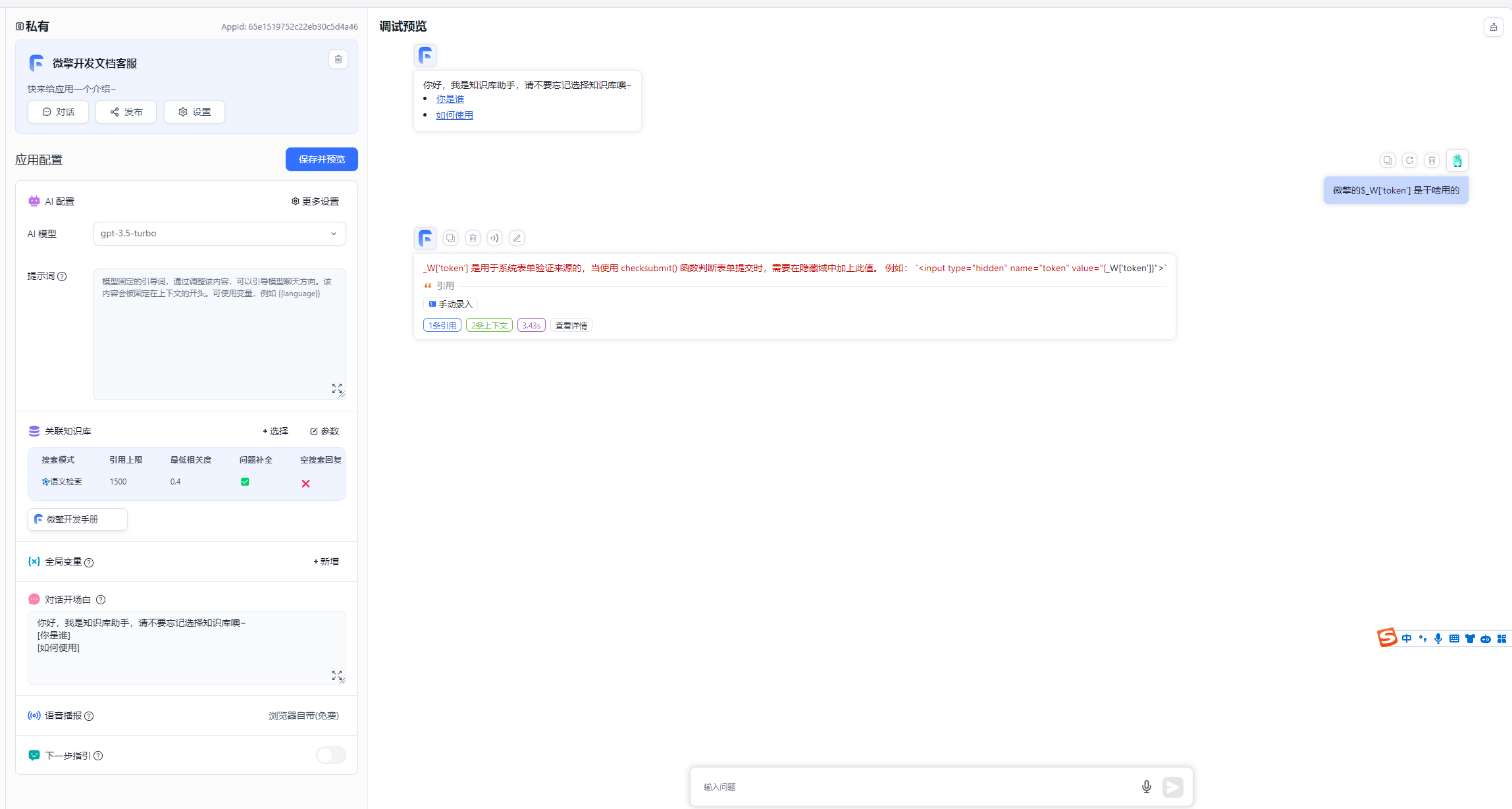The width and height of the screenshot is (1512, 809).
Task: Open 更多设置 in AI config
Action: pos(315,201)
